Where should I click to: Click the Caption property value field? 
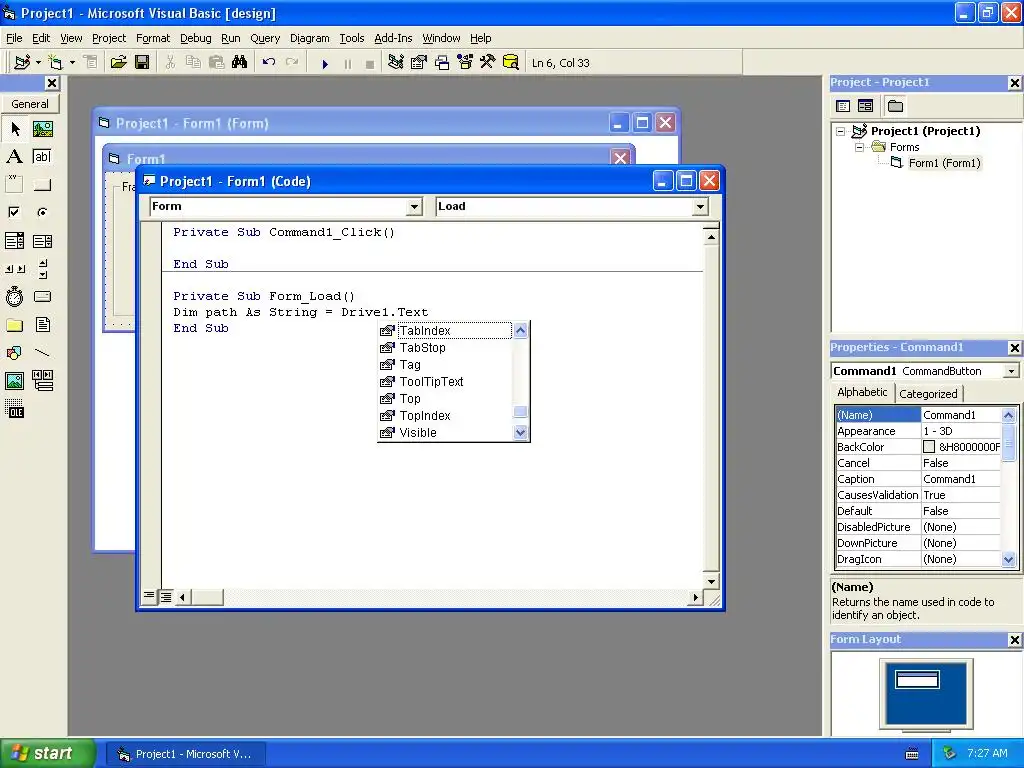(960, 479)
